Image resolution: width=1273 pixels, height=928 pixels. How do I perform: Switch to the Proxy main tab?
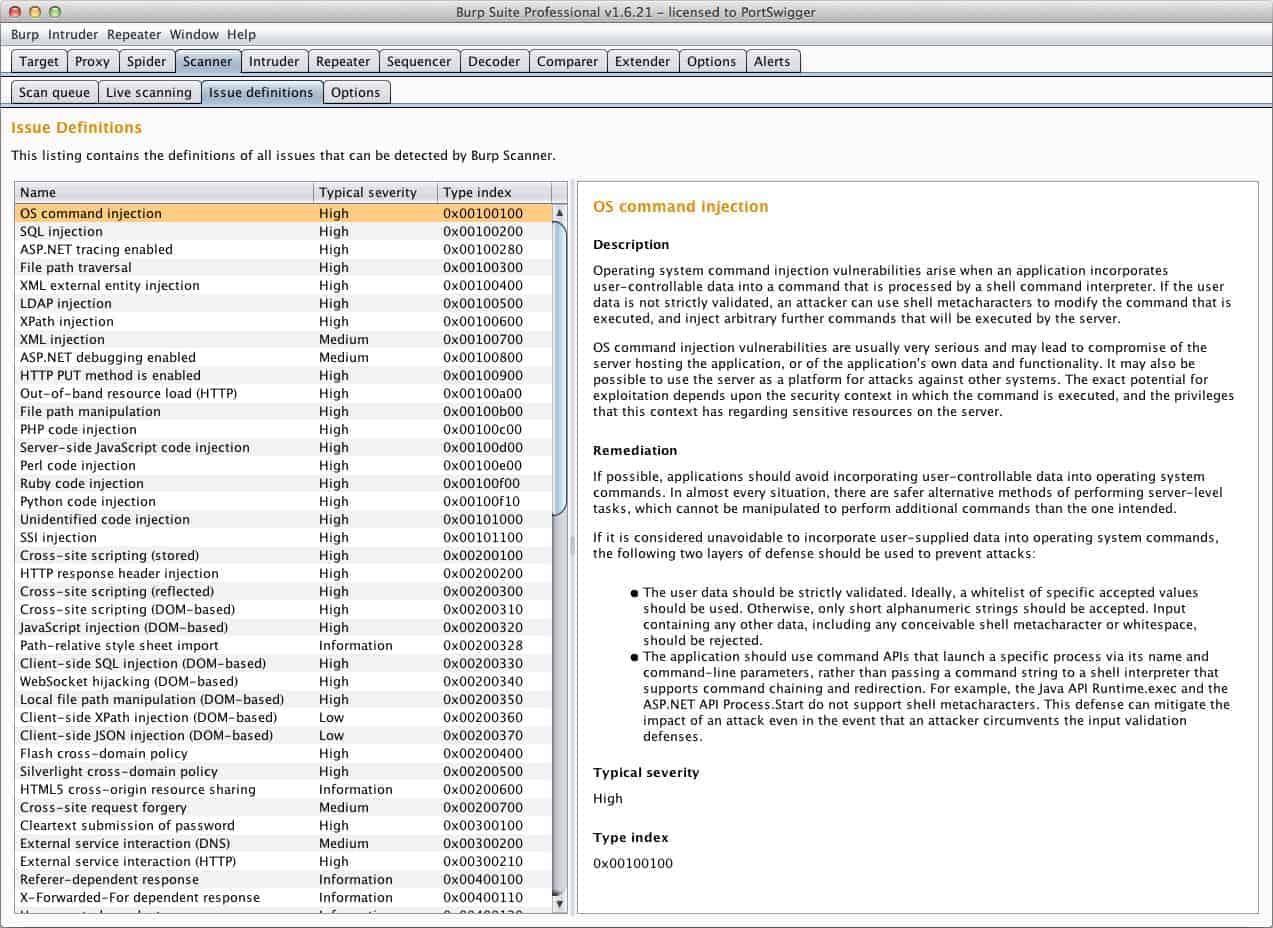tap(92, 61)
